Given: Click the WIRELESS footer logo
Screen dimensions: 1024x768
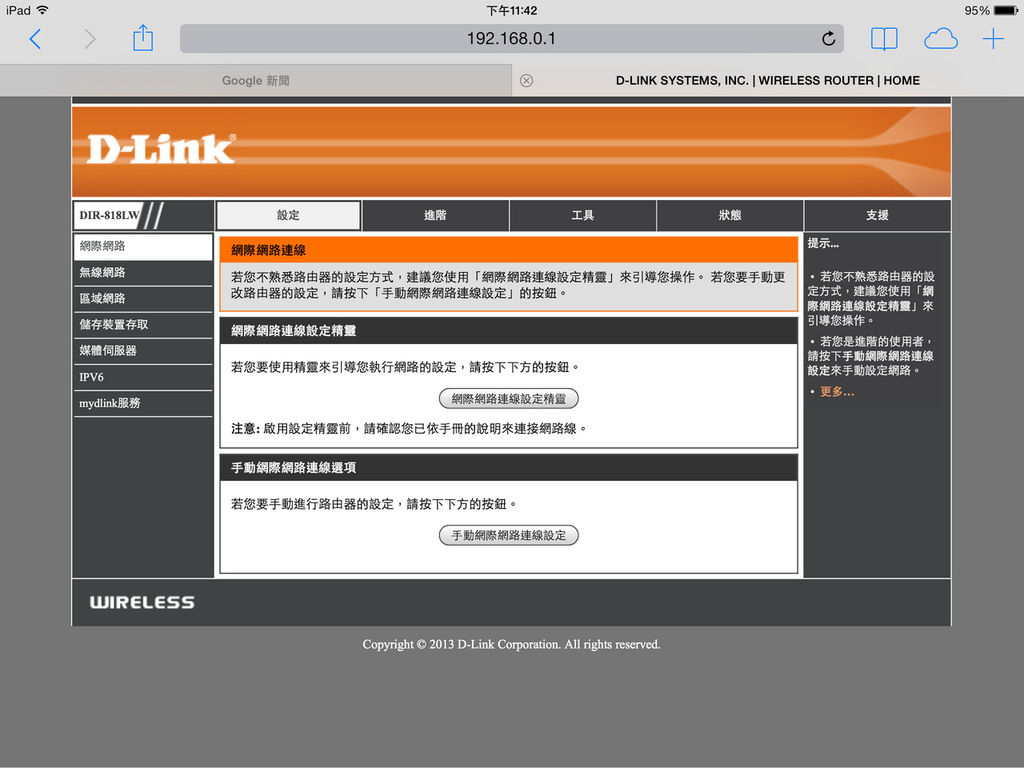Looking at the screenshot, I should click(142, 602).
